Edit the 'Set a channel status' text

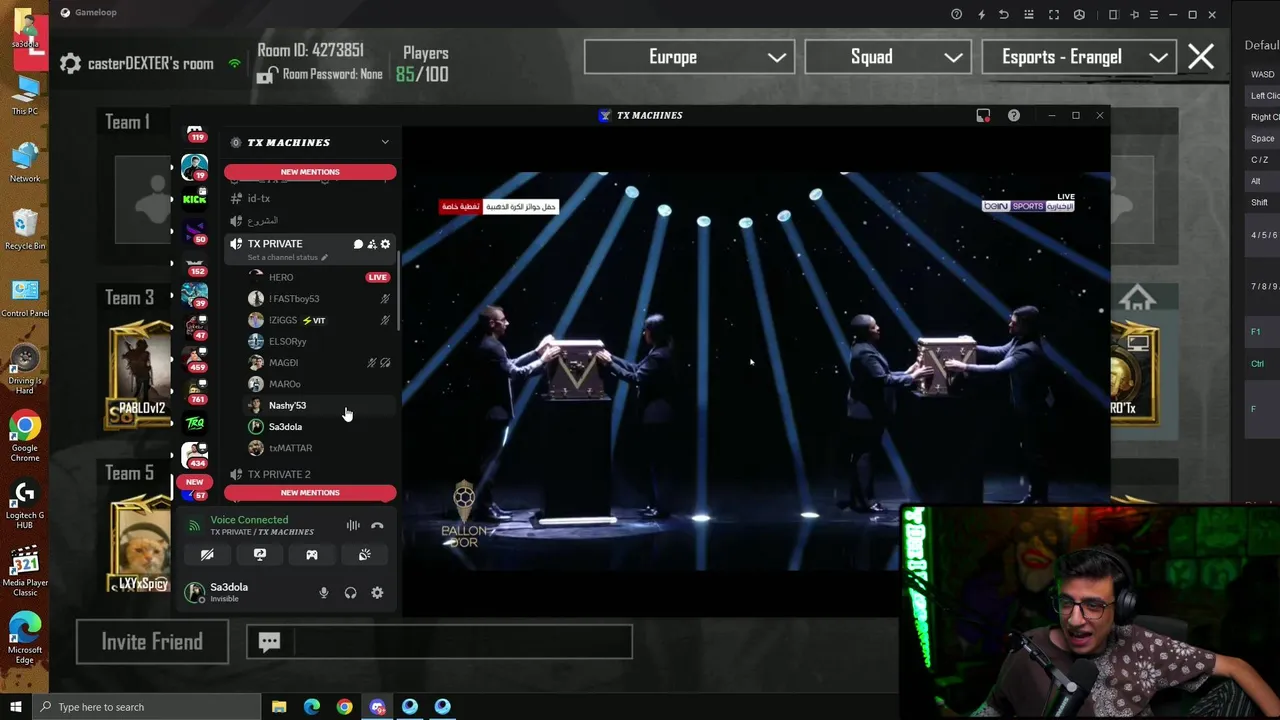point(287,258)
